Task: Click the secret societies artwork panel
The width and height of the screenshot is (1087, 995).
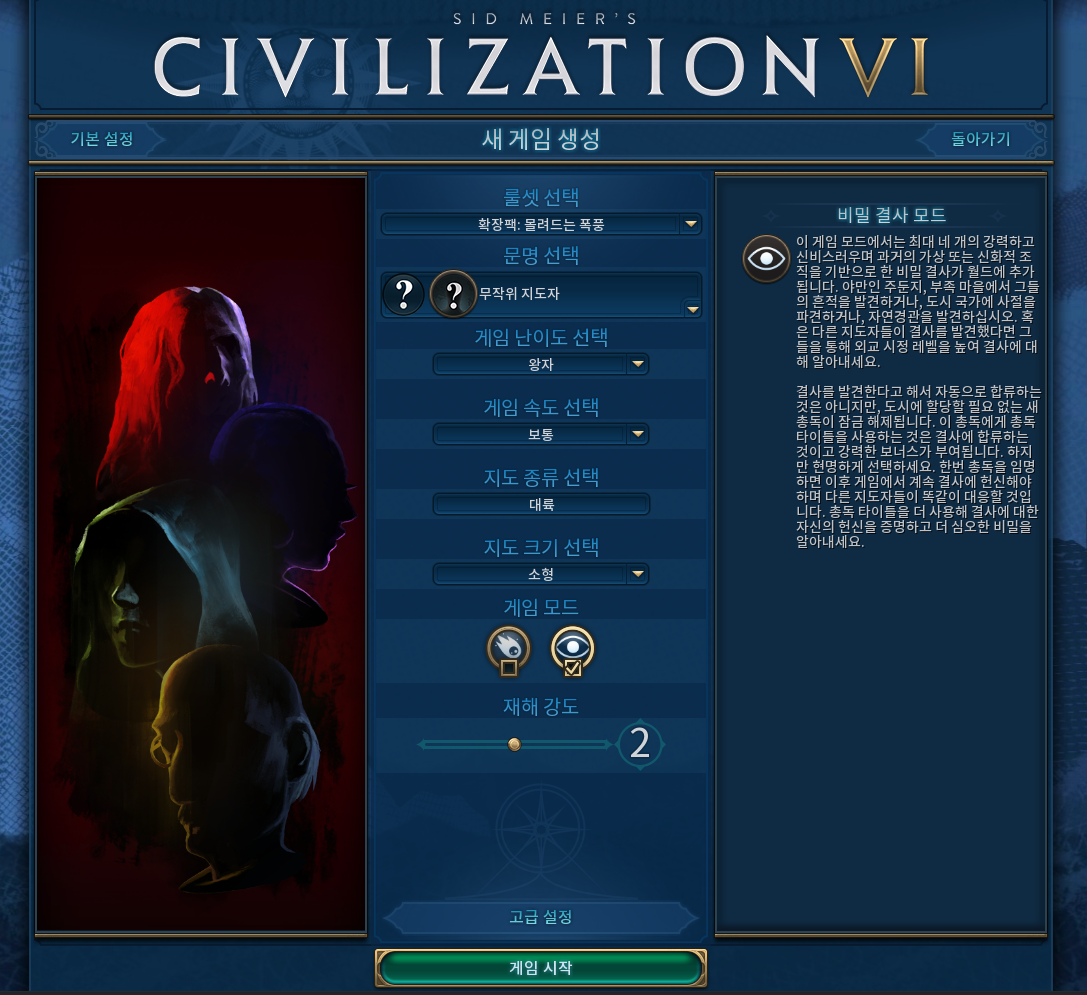Action: tap(201, 554)
